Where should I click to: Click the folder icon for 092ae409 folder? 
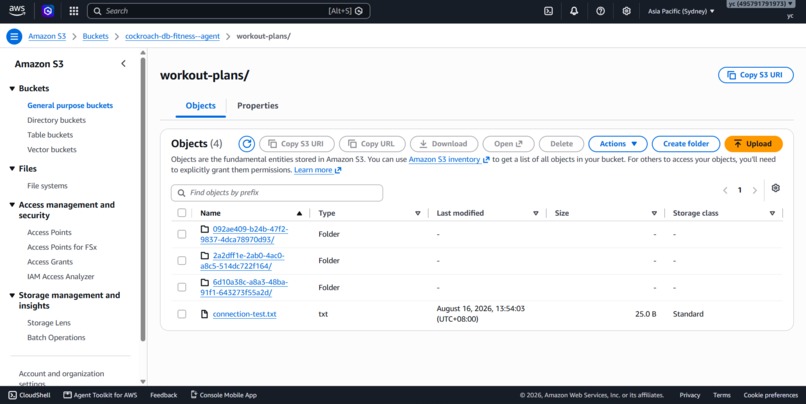click(x=205, y=229)
